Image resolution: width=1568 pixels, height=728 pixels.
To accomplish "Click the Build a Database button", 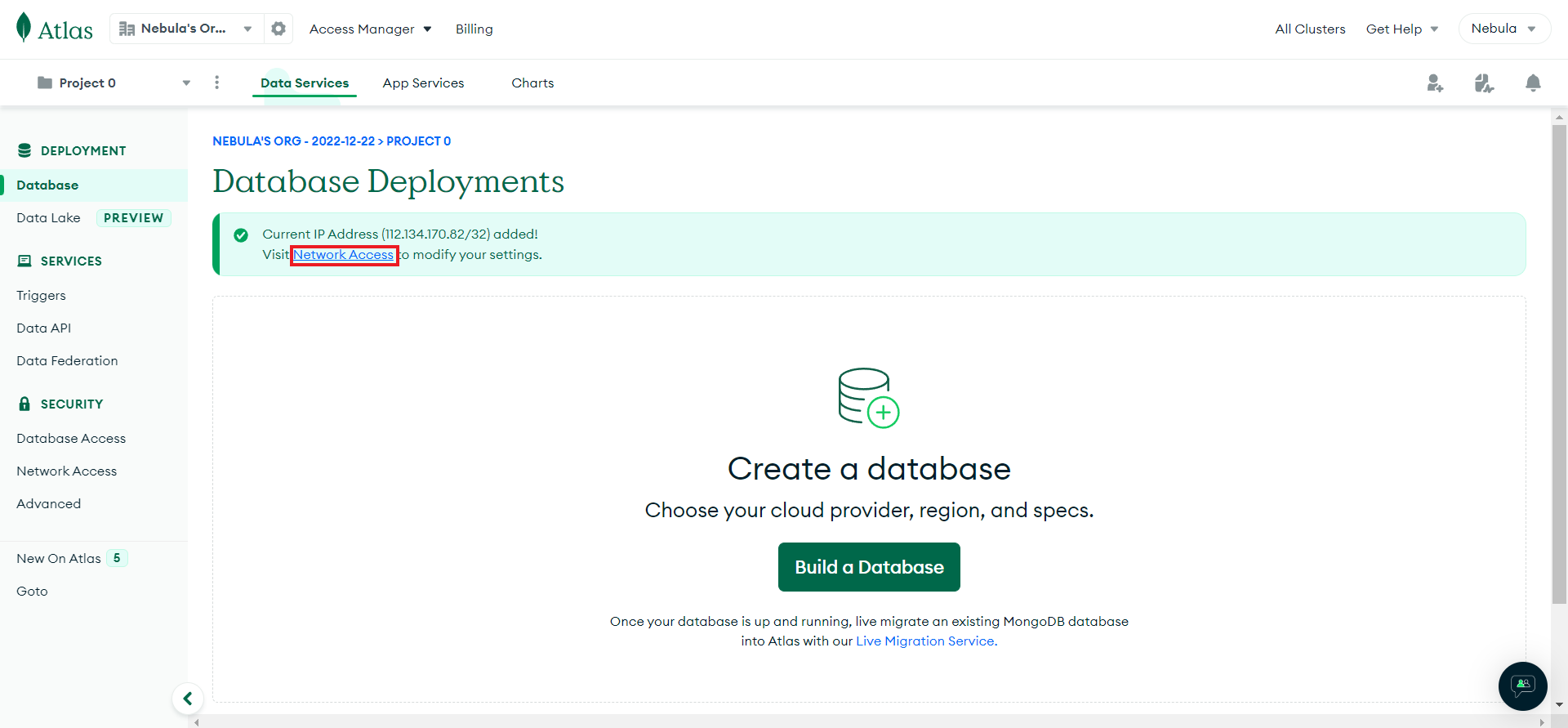I will [x=869, y=567].
